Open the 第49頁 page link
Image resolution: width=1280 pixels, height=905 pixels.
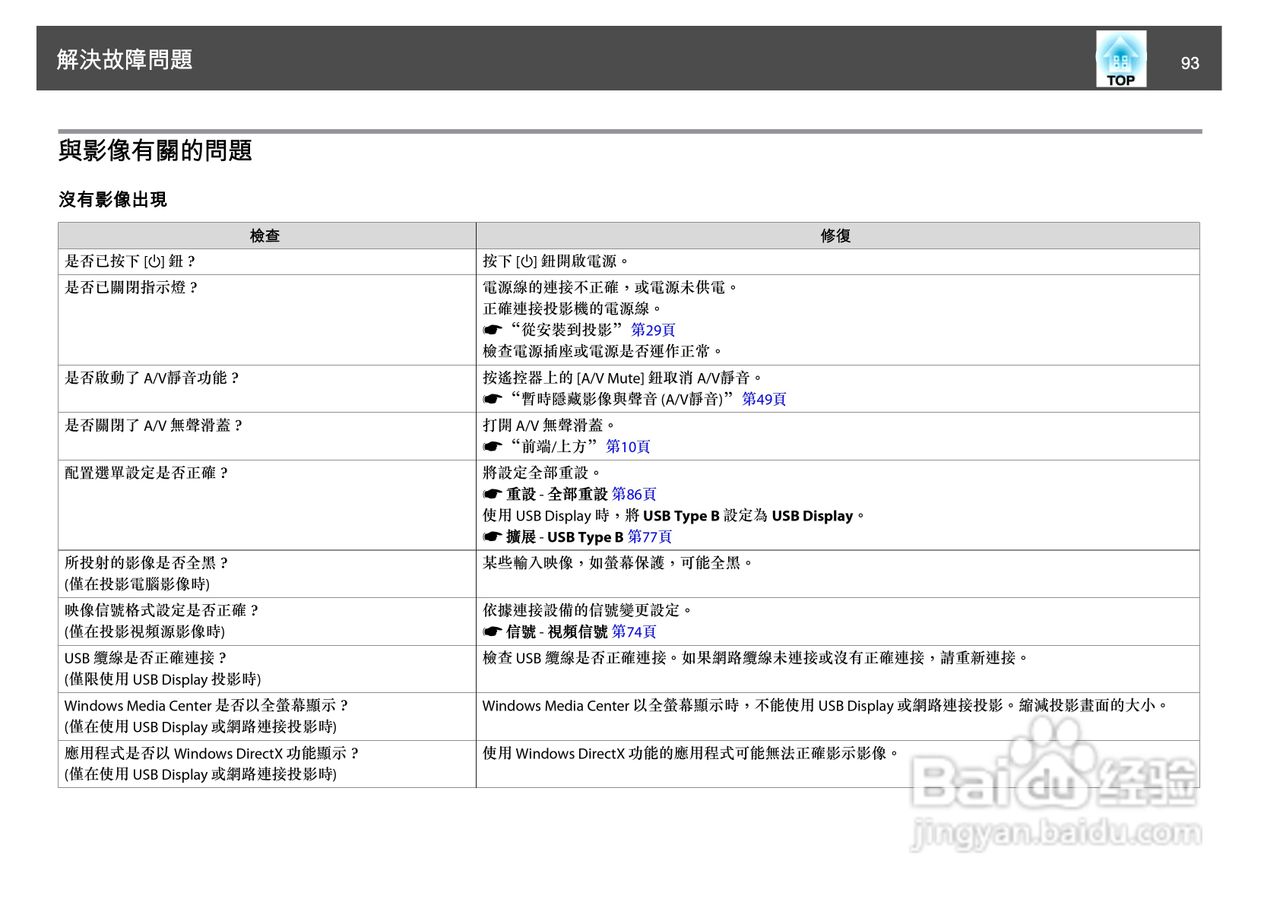pos(764,399)
